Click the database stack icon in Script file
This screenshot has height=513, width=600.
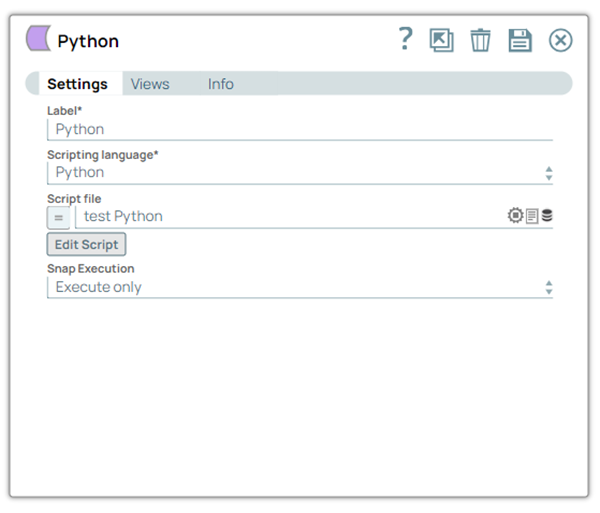[547, 216]
